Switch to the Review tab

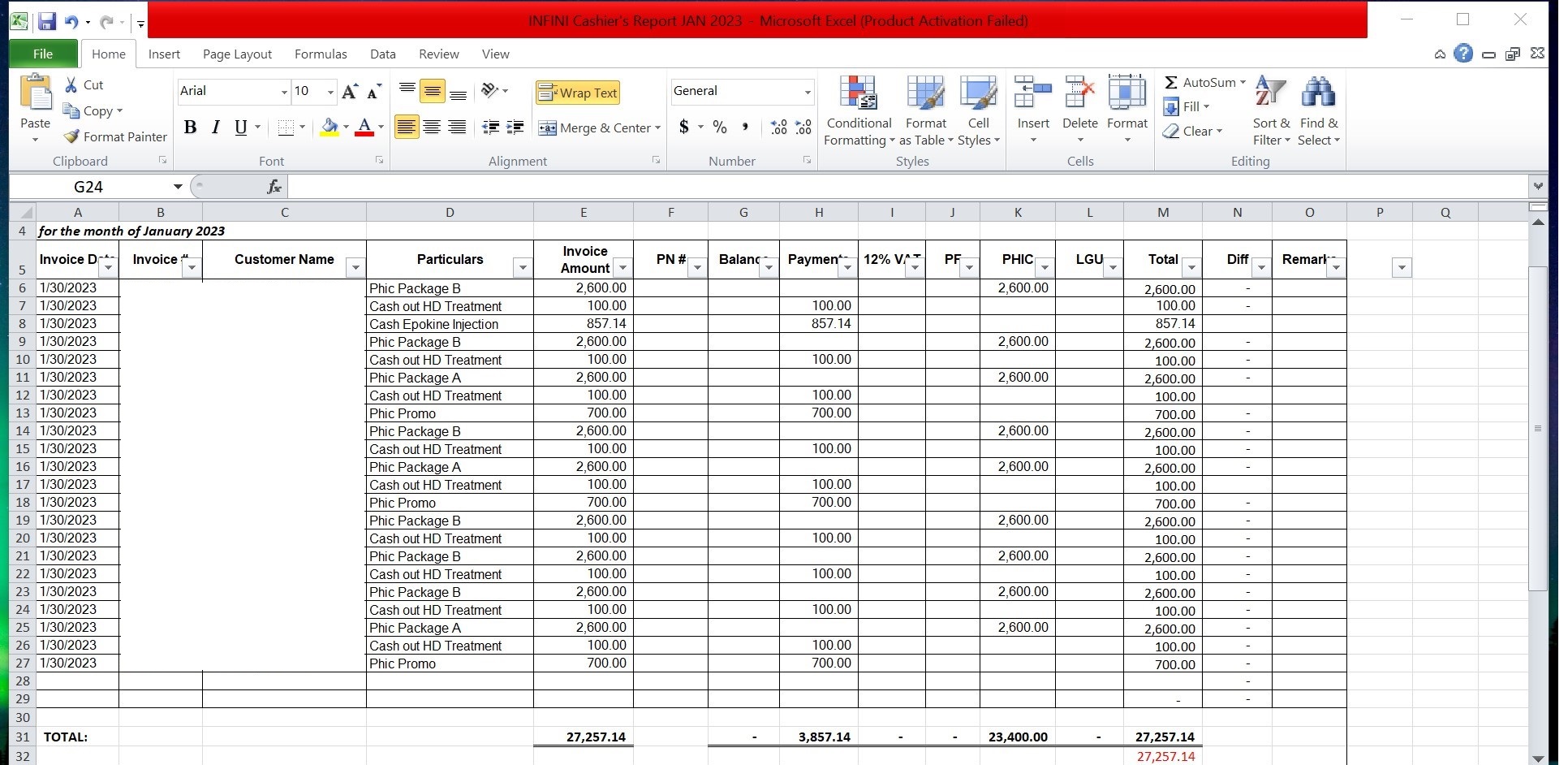[439, 54]
